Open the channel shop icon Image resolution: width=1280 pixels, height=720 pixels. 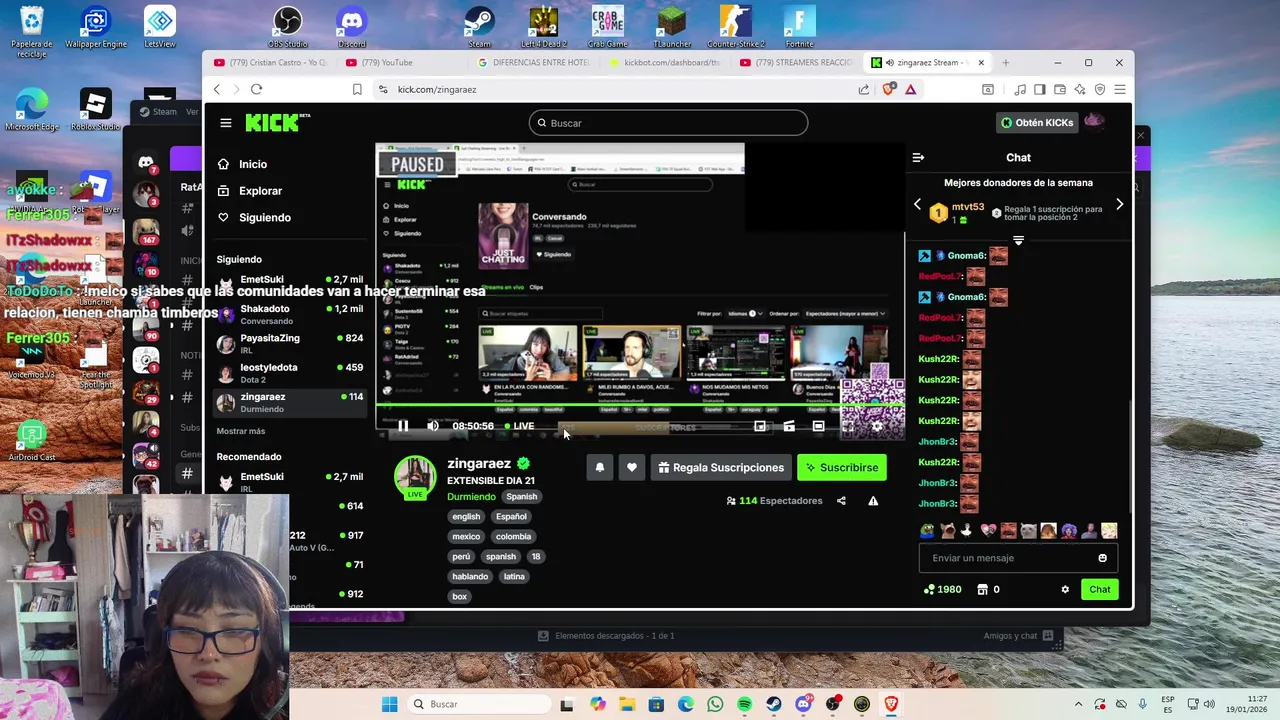[982, 590]
